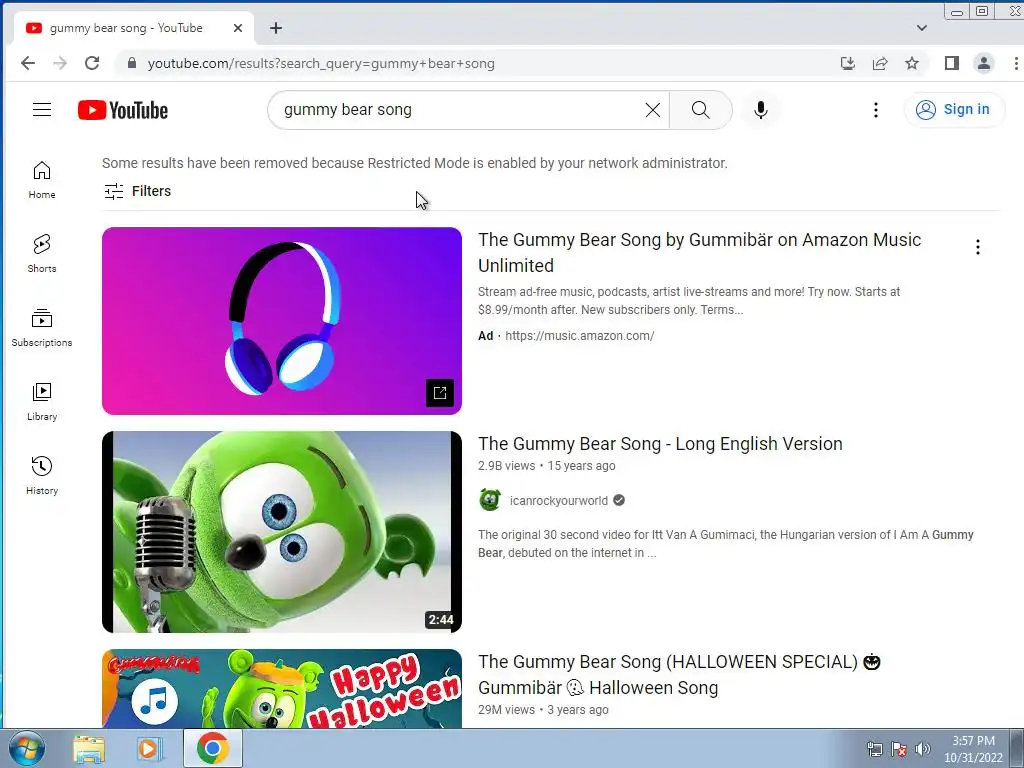Viewport: 1024px width, 768px height.
Task: Bookmark this tab with the star
Action: tap(912, 63)
